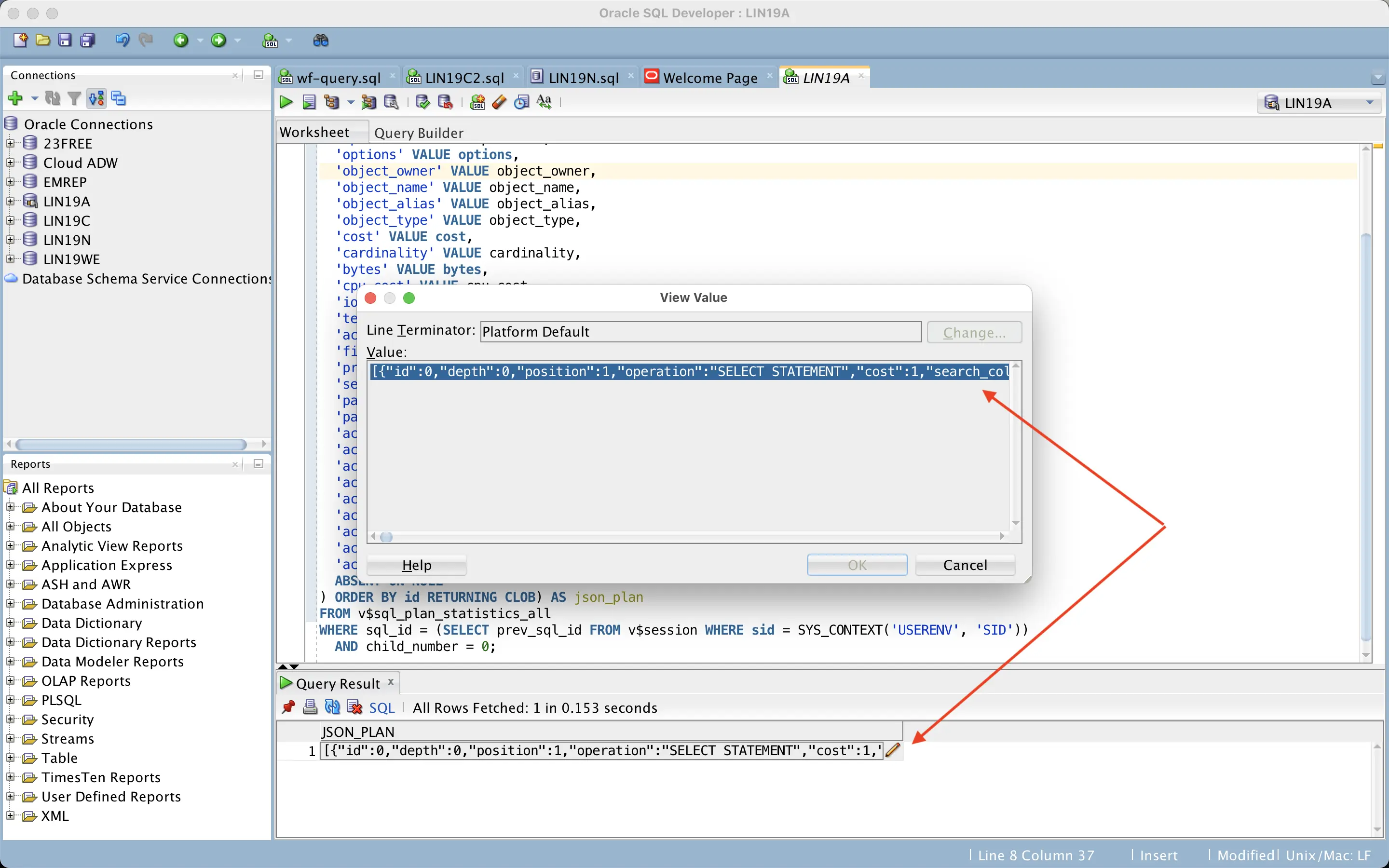Expand the LIN19C connection node
Image resolution: width=1389 pixels, height=868 pixels.
10,220
